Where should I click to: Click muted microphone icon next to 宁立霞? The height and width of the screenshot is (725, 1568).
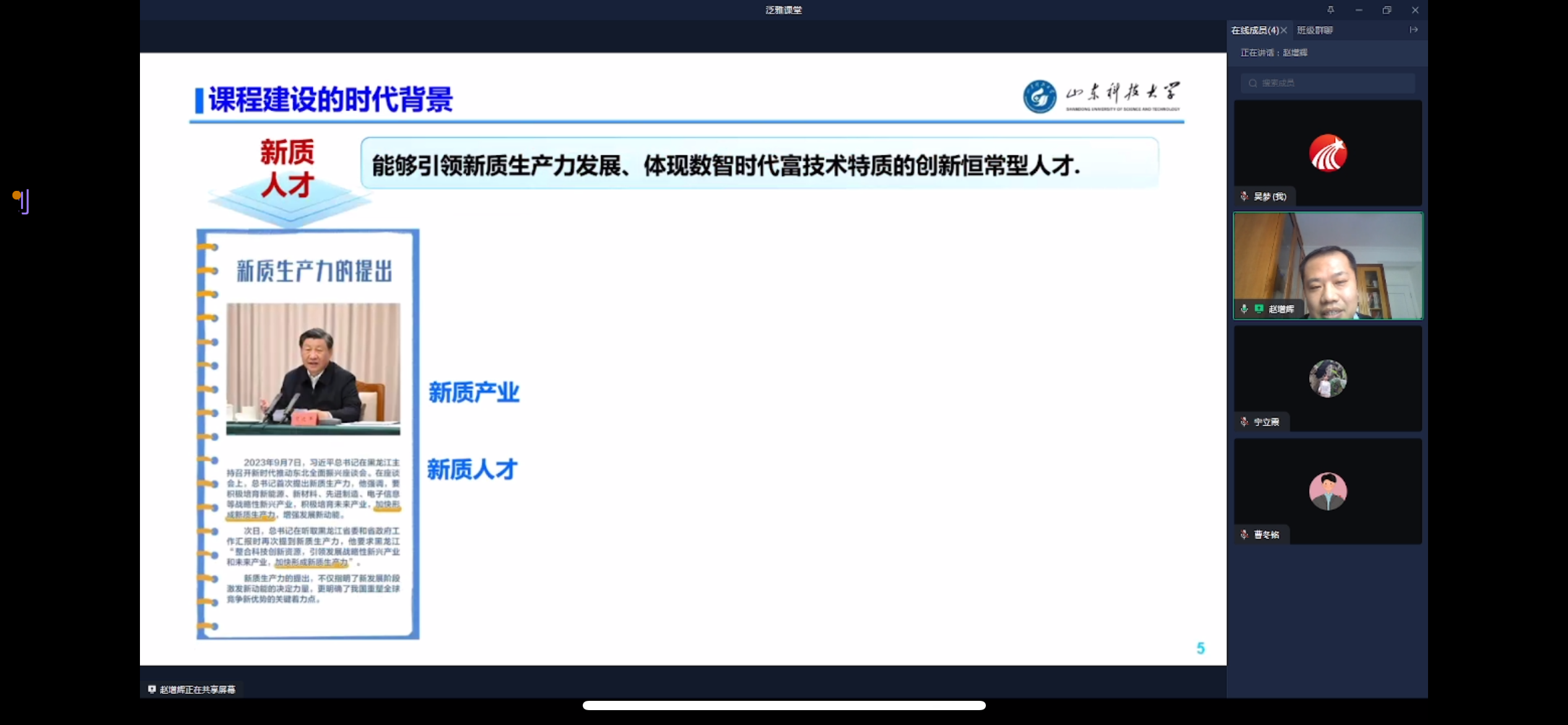pyautogui.click(x=1244, y=422)
